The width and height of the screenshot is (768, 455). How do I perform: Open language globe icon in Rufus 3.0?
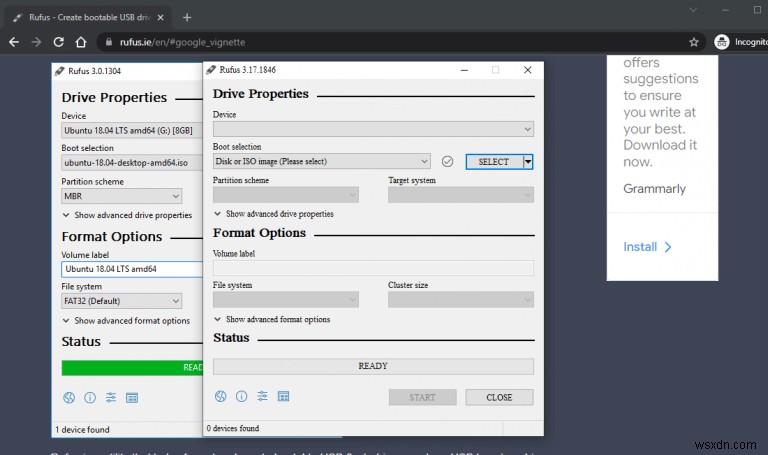tap(69, 398)
